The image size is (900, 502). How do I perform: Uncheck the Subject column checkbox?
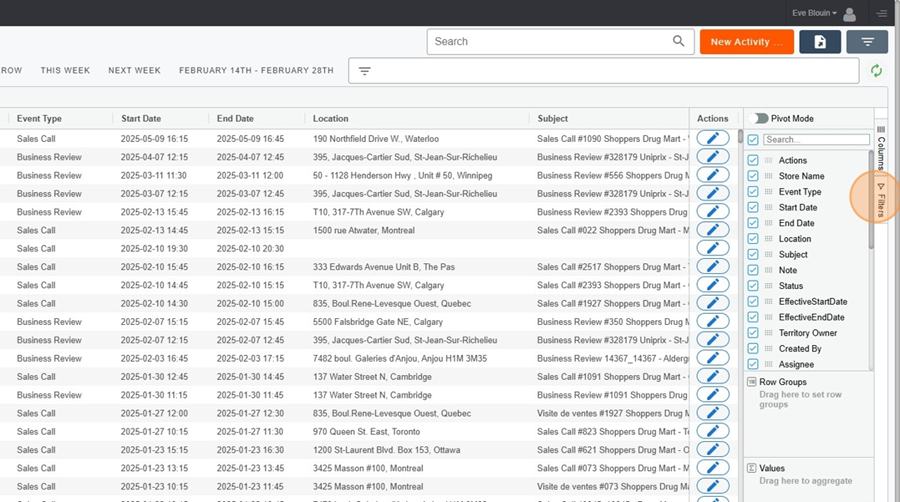(753, 254)
